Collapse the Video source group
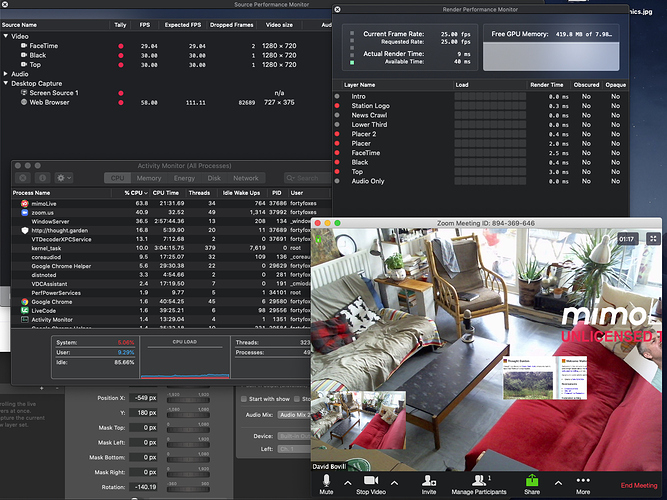667x500 pixels. 6,36
